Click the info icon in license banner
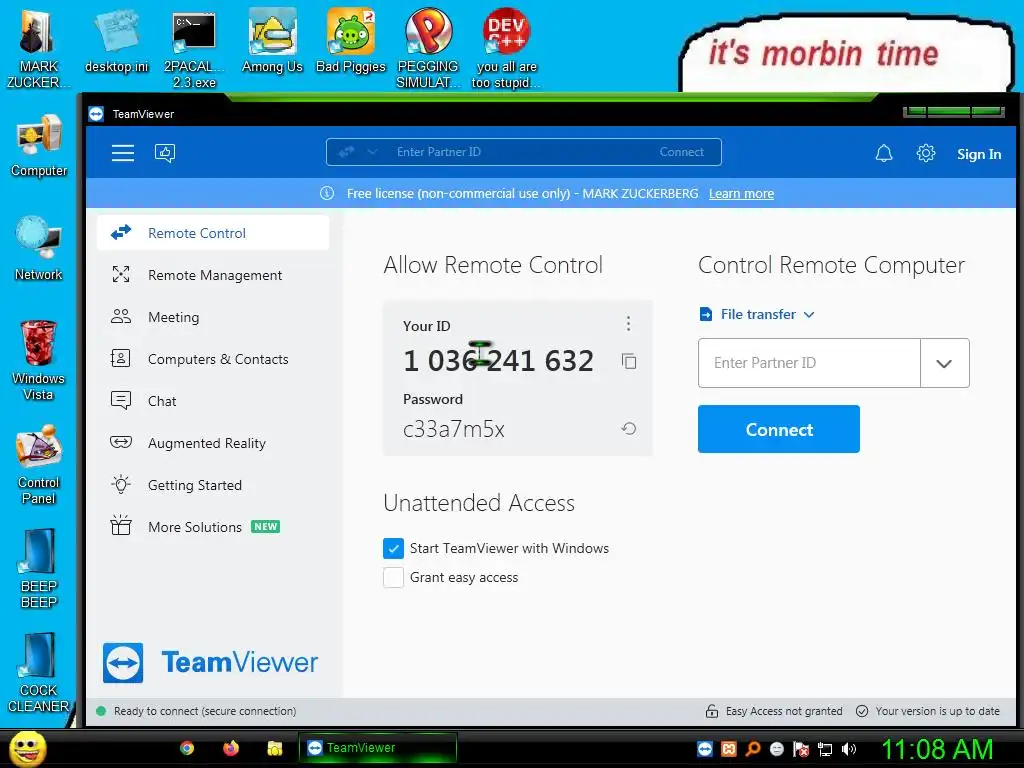1024x768 pixels. [327, 193]
